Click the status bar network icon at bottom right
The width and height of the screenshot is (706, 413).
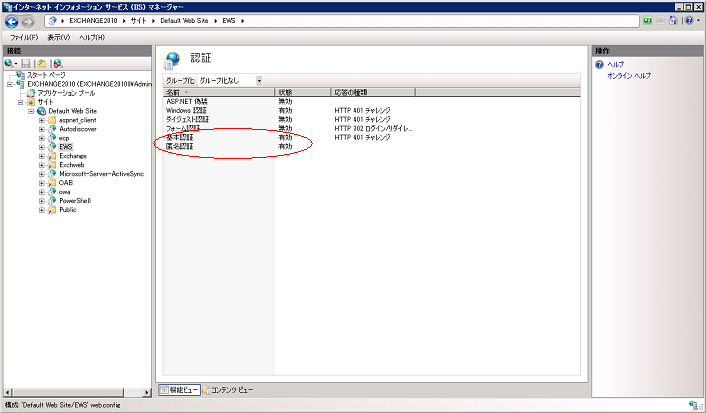click(694, 405)
